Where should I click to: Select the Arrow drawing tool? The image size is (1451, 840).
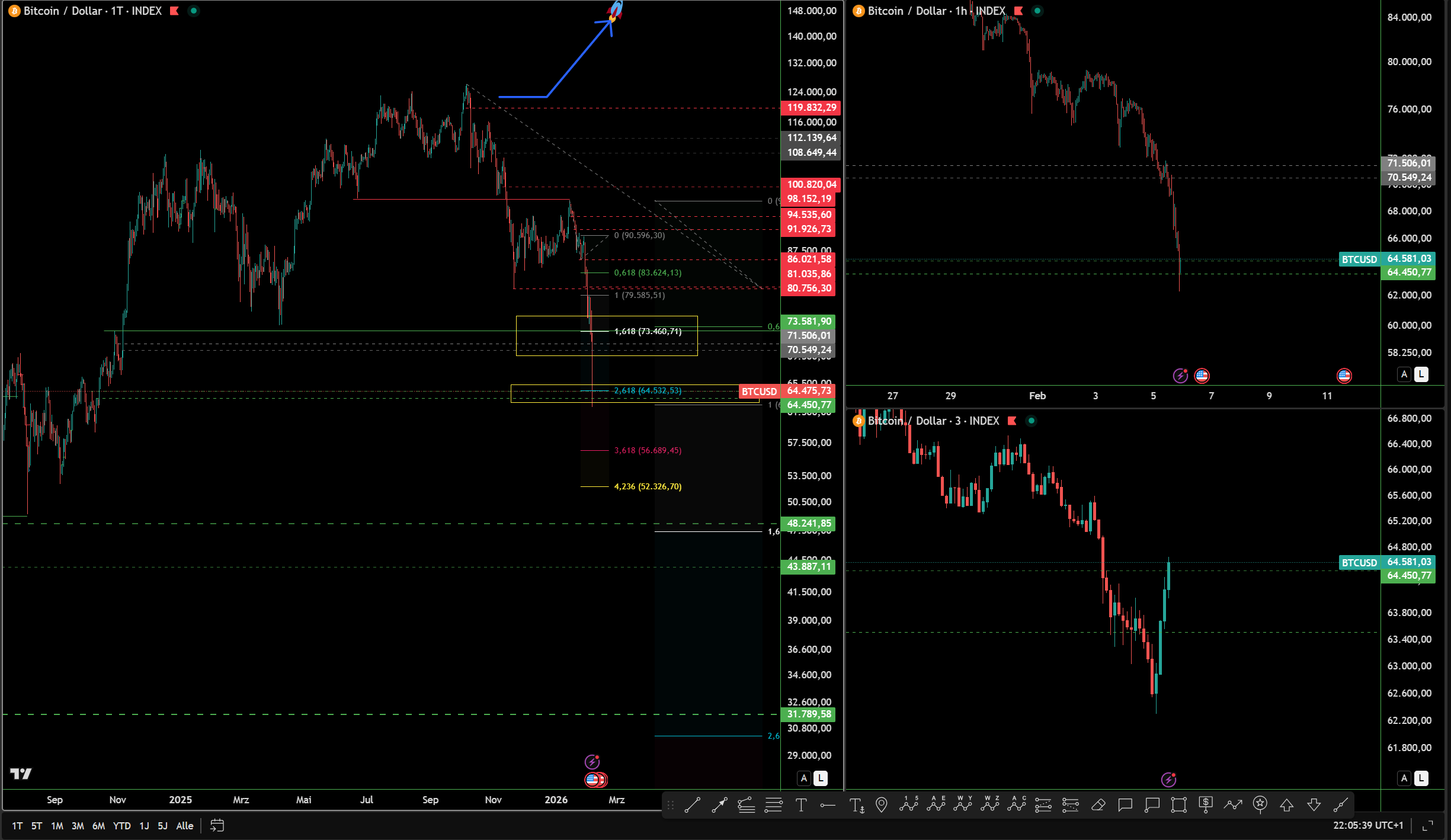pos(719,804)
